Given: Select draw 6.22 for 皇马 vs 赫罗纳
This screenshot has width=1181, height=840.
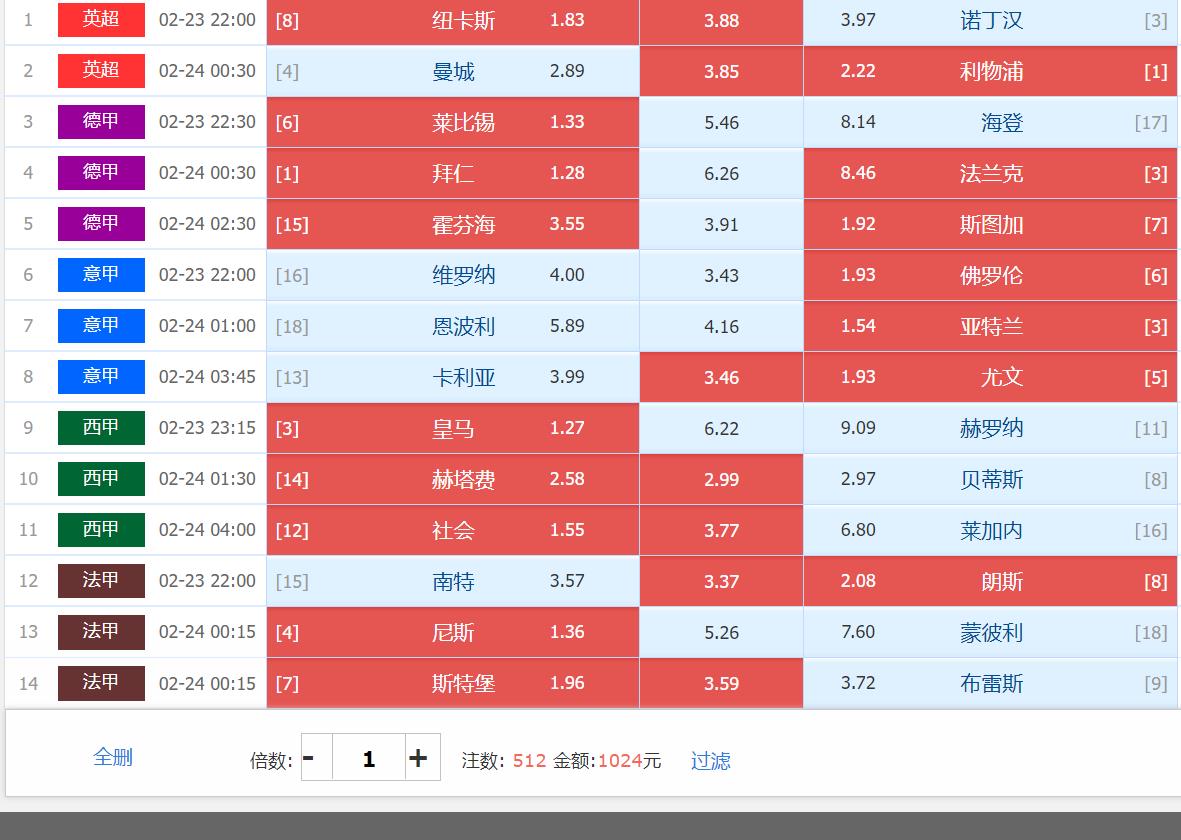Looking at the screenshot, I should click(722, 428).
